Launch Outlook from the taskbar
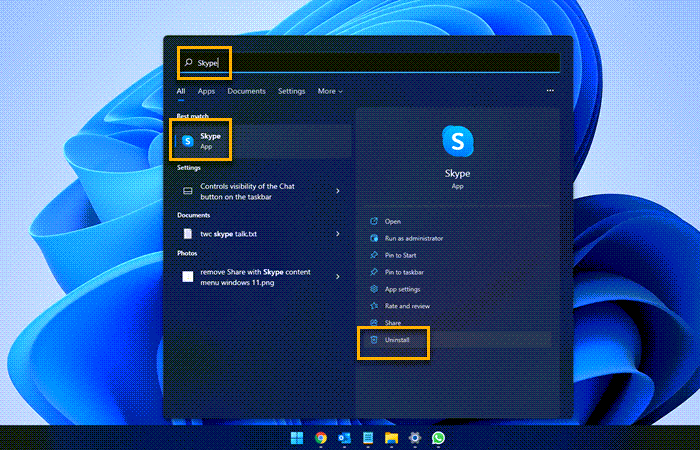Image resolution: width=700 pixels, height=450 pixels. pyautogui.click(x=344, y=438)
